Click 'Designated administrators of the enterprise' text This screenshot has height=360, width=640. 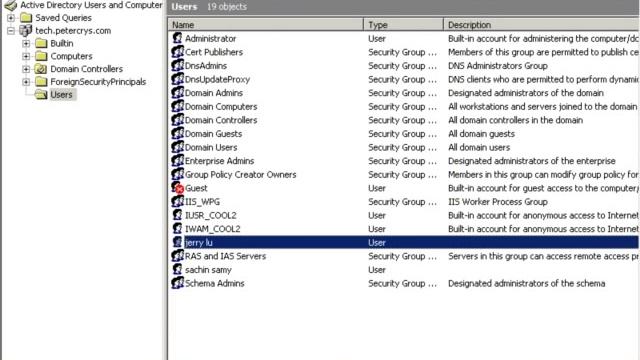[x=531, y=161]
